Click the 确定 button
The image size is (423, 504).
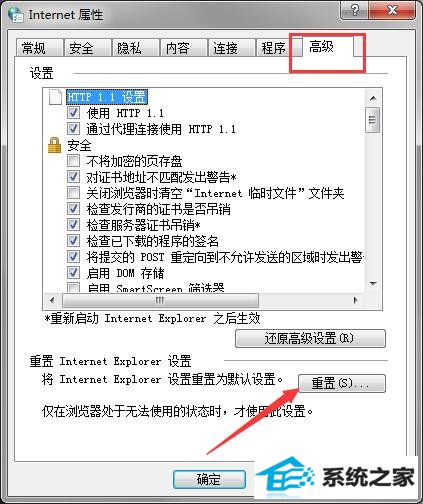point(209,480)
